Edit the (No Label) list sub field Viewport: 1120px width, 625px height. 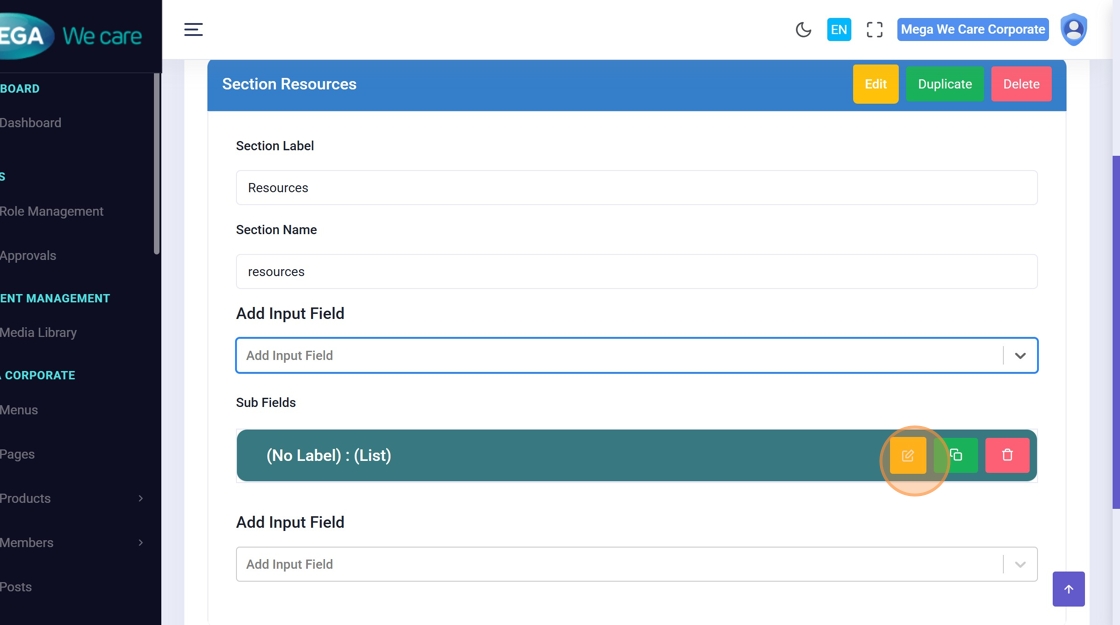(908, 456)
